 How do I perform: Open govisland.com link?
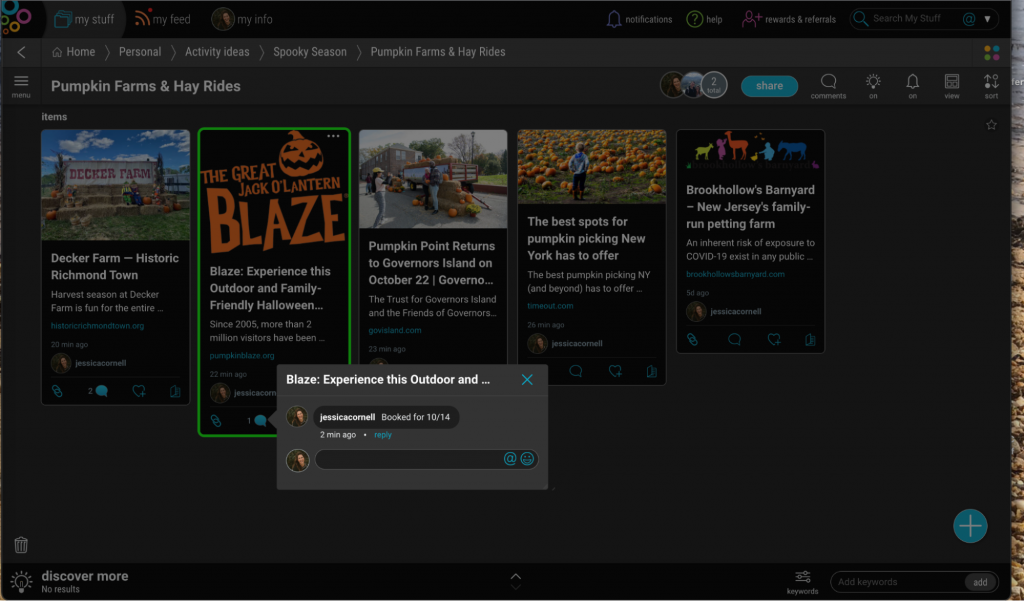(x=394, y=330)
